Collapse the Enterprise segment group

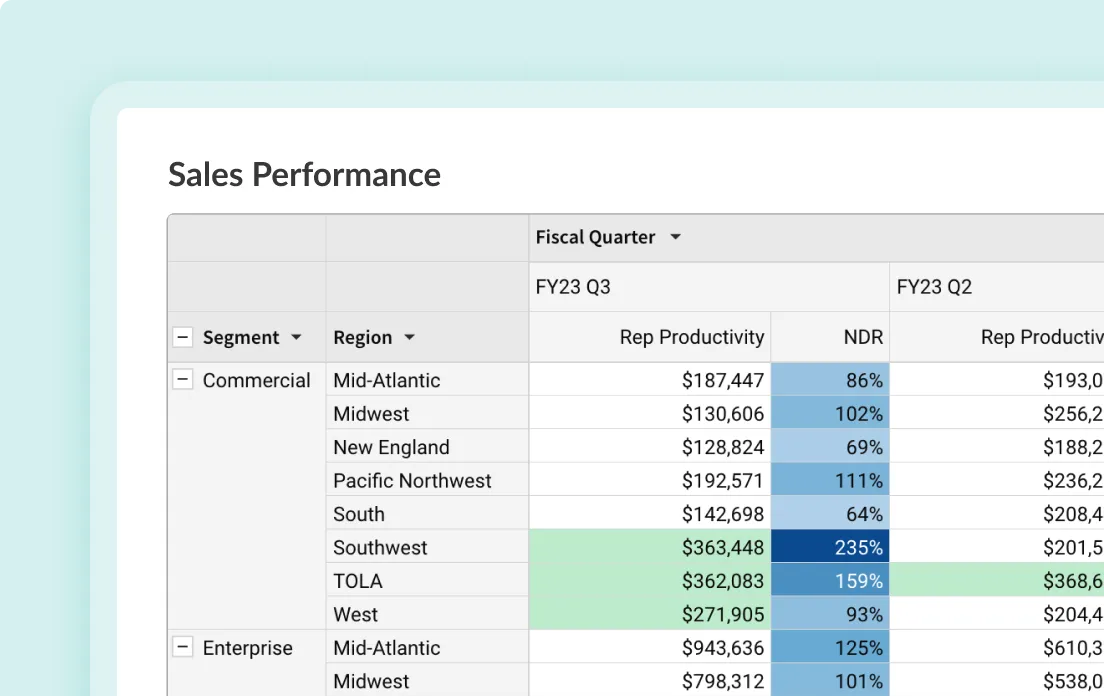coord(183,647)
